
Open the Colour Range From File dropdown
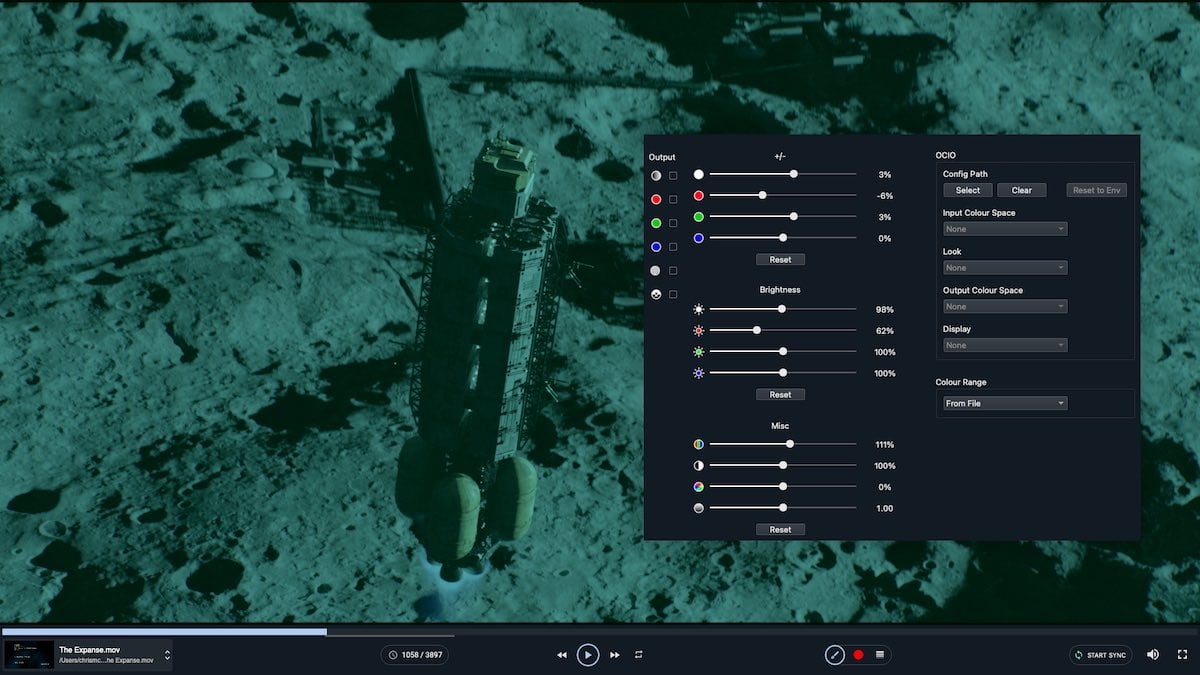(x=1005, y=403)
